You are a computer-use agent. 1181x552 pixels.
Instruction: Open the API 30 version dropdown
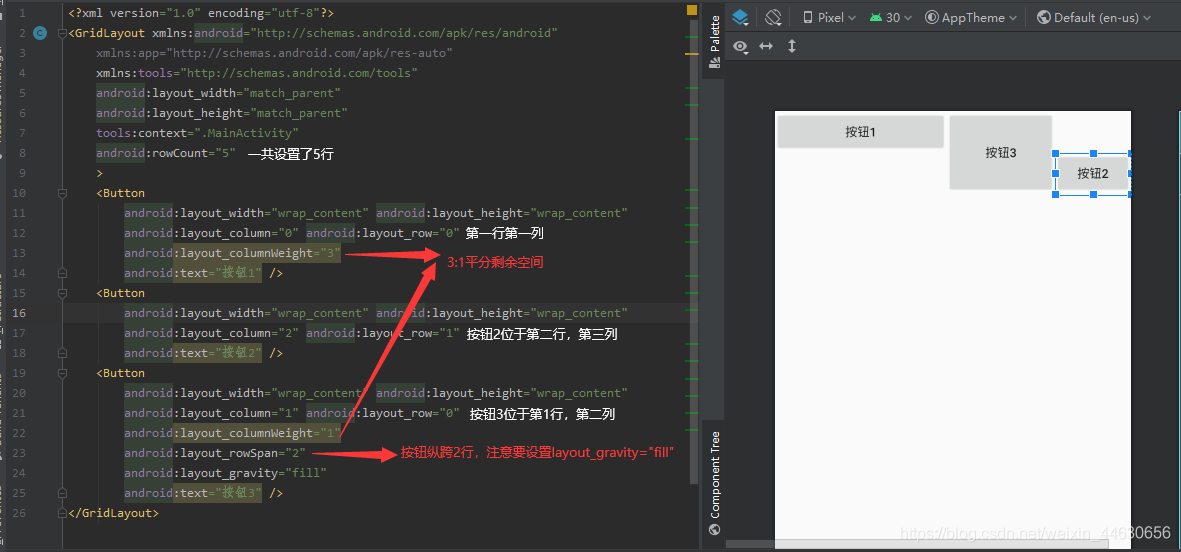pos(890,17)
